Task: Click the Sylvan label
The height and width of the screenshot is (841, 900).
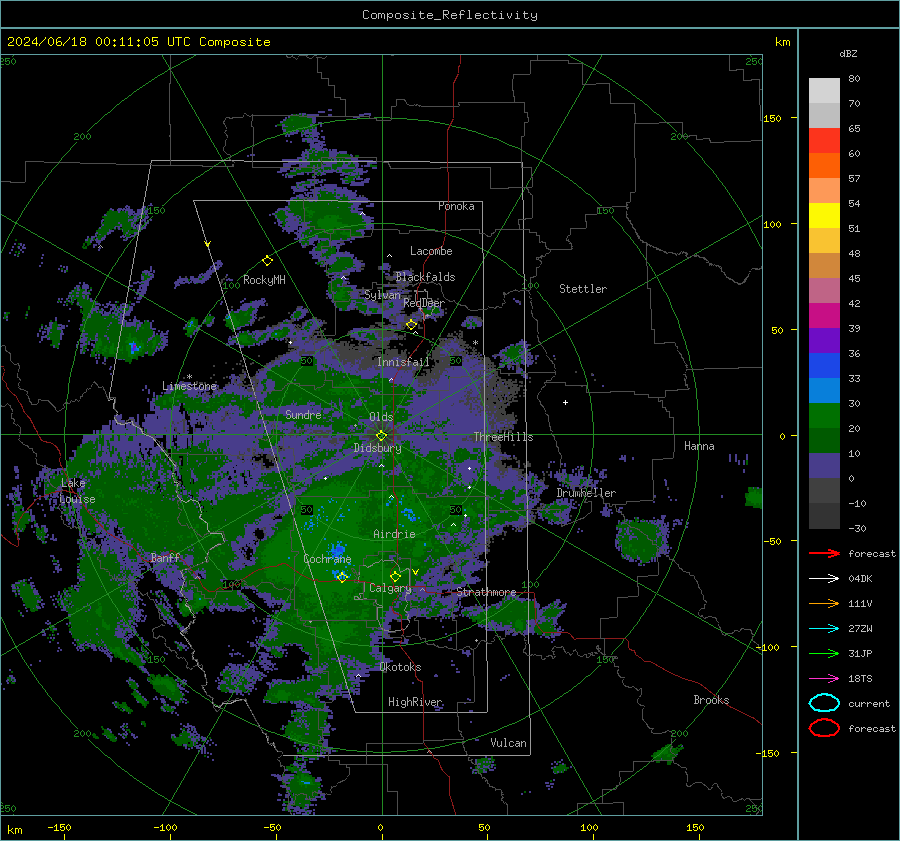Action: [x=382, y=295]
